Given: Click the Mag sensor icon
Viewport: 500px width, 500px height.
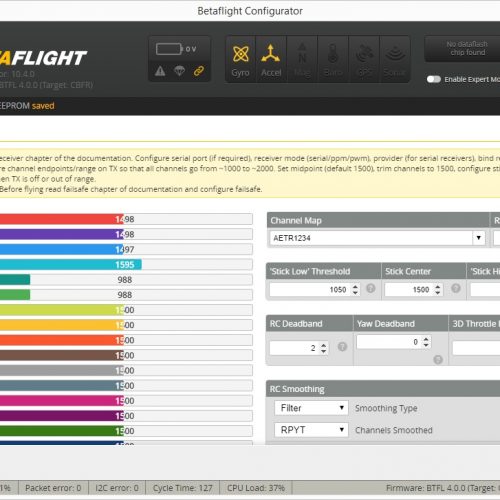Looking at the screenshot, I should click(302, 60).
